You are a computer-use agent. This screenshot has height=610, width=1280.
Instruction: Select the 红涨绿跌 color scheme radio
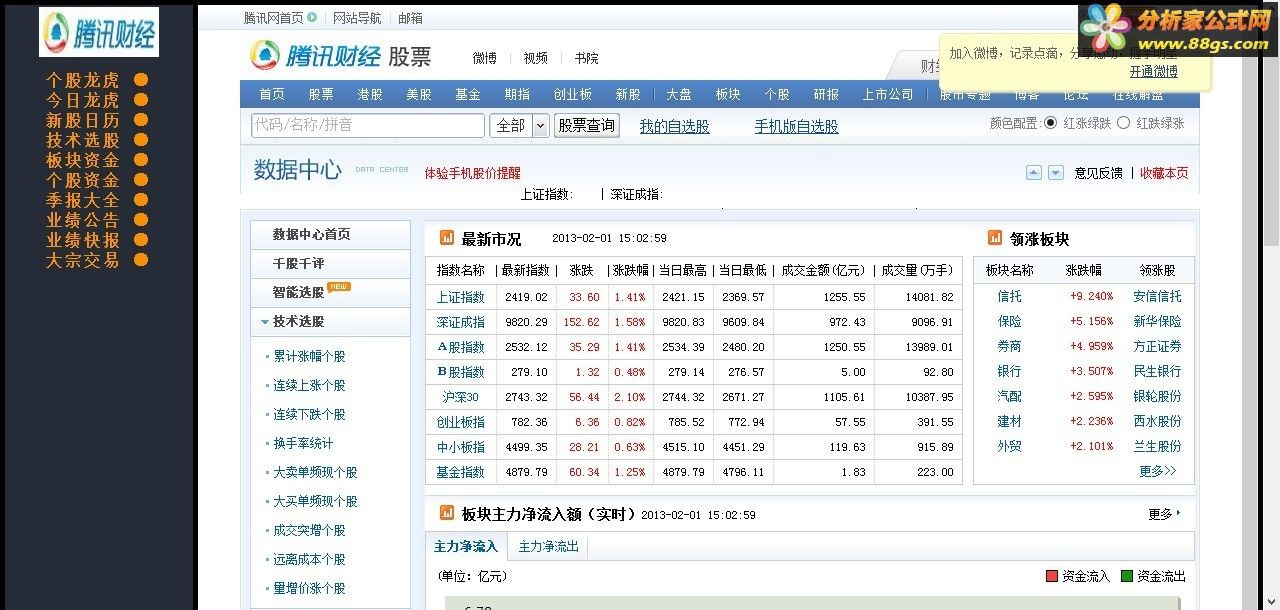coord(1050,123)
